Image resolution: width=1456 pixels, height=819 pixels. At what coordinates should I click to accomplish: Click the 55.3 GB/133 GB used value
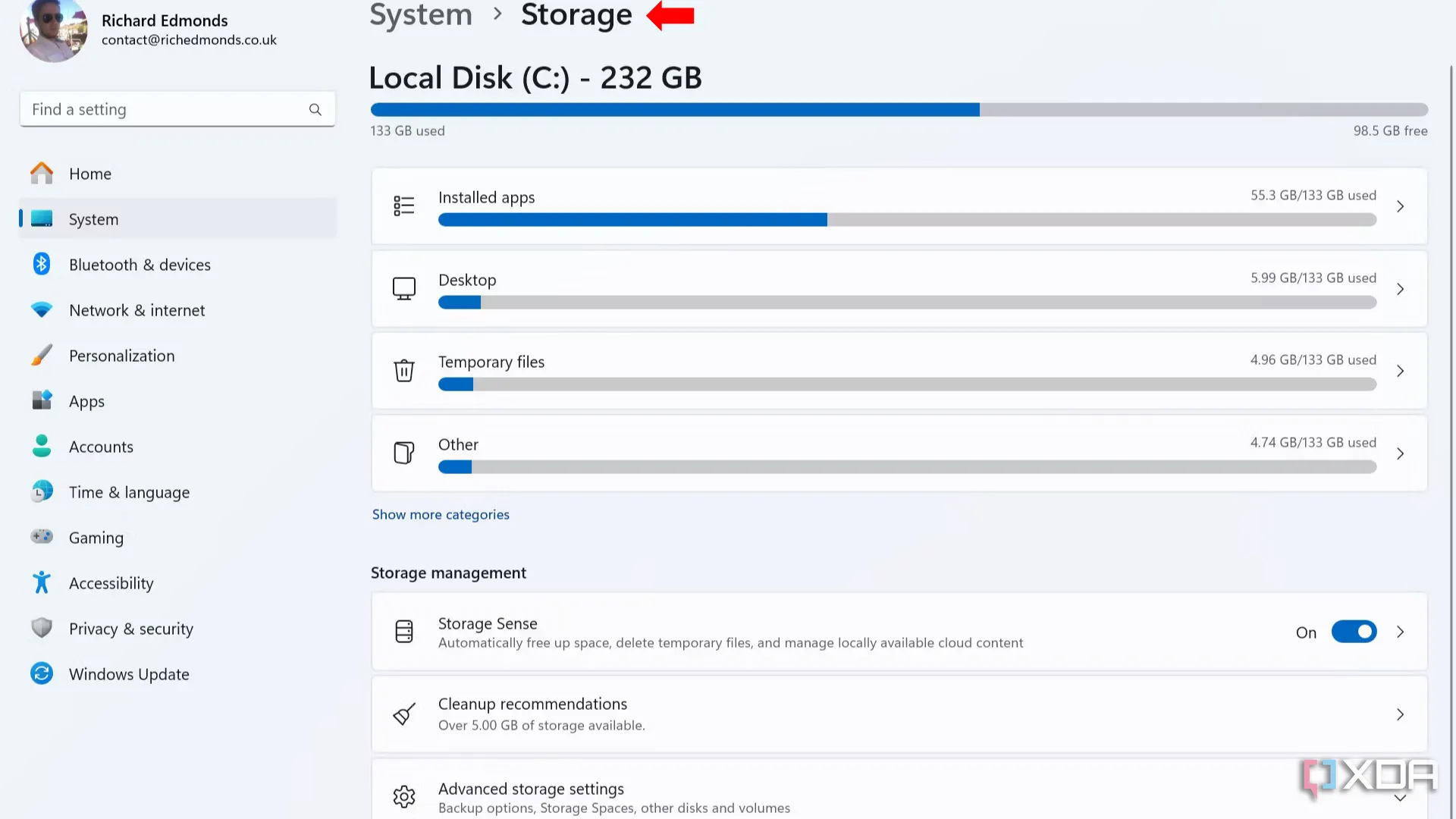point(1313,196)
